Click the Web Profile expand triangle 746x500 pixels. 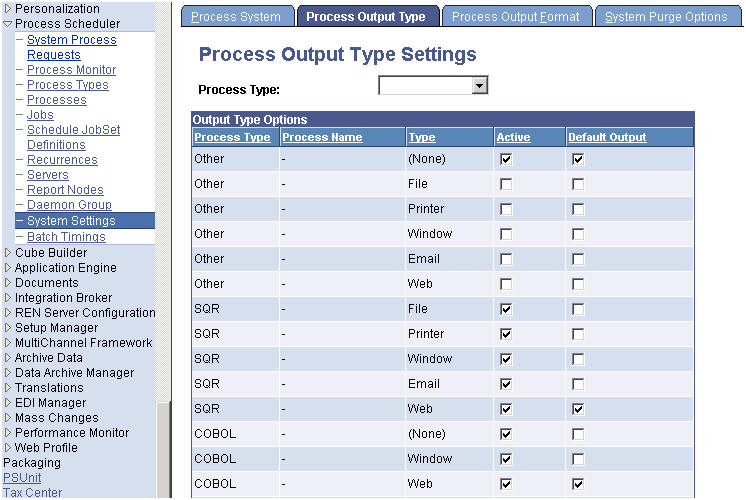point(8,448)
